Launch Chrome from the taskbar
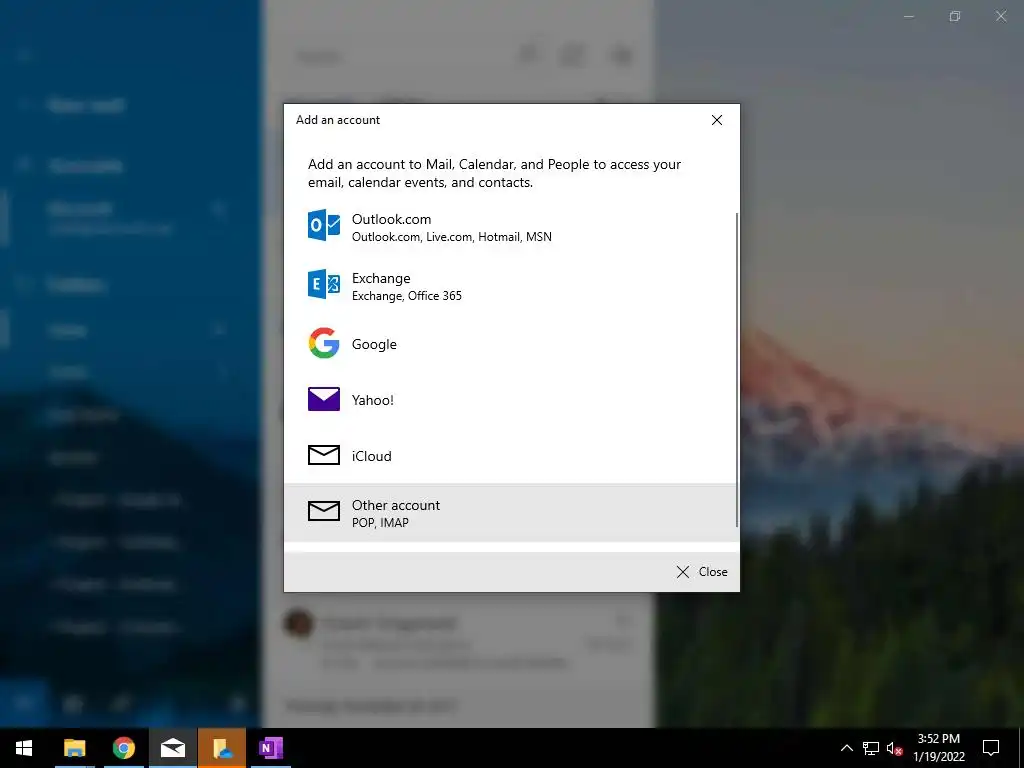The width and height of the screenshot is (1024, 768). click(123, 748)
